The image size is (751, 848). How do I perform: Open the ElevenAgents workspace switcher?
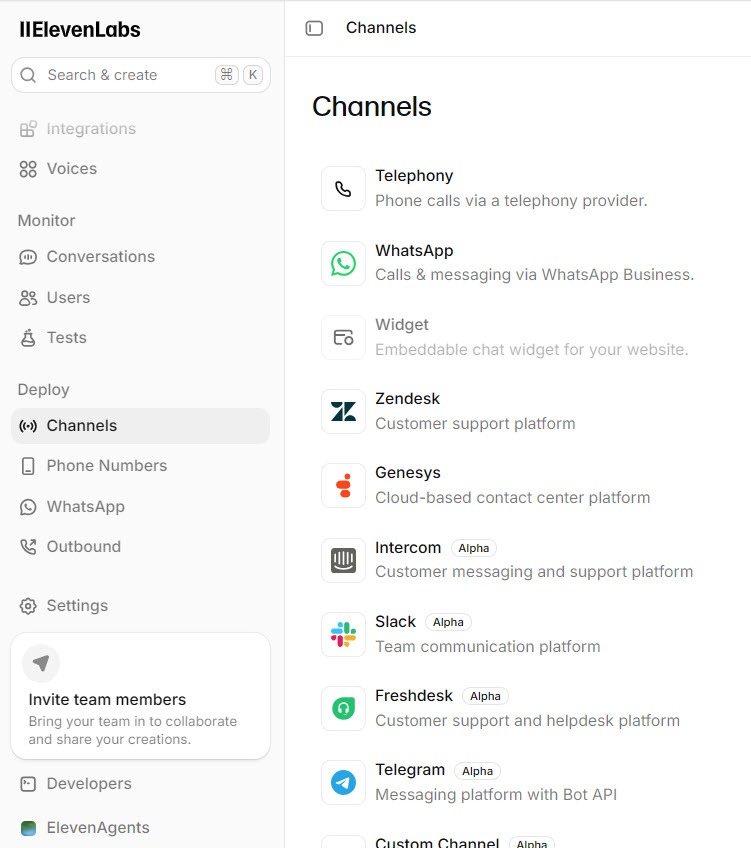(x=141, y=827)
